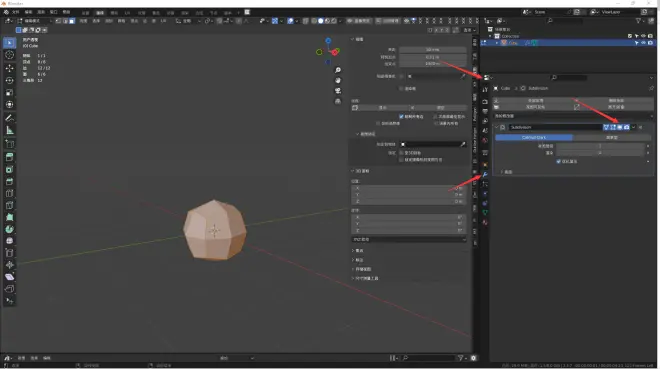Screen dimensions: 660x369
Task: Toggle the checked box under subdivision levels
Action: pos(559,162)
